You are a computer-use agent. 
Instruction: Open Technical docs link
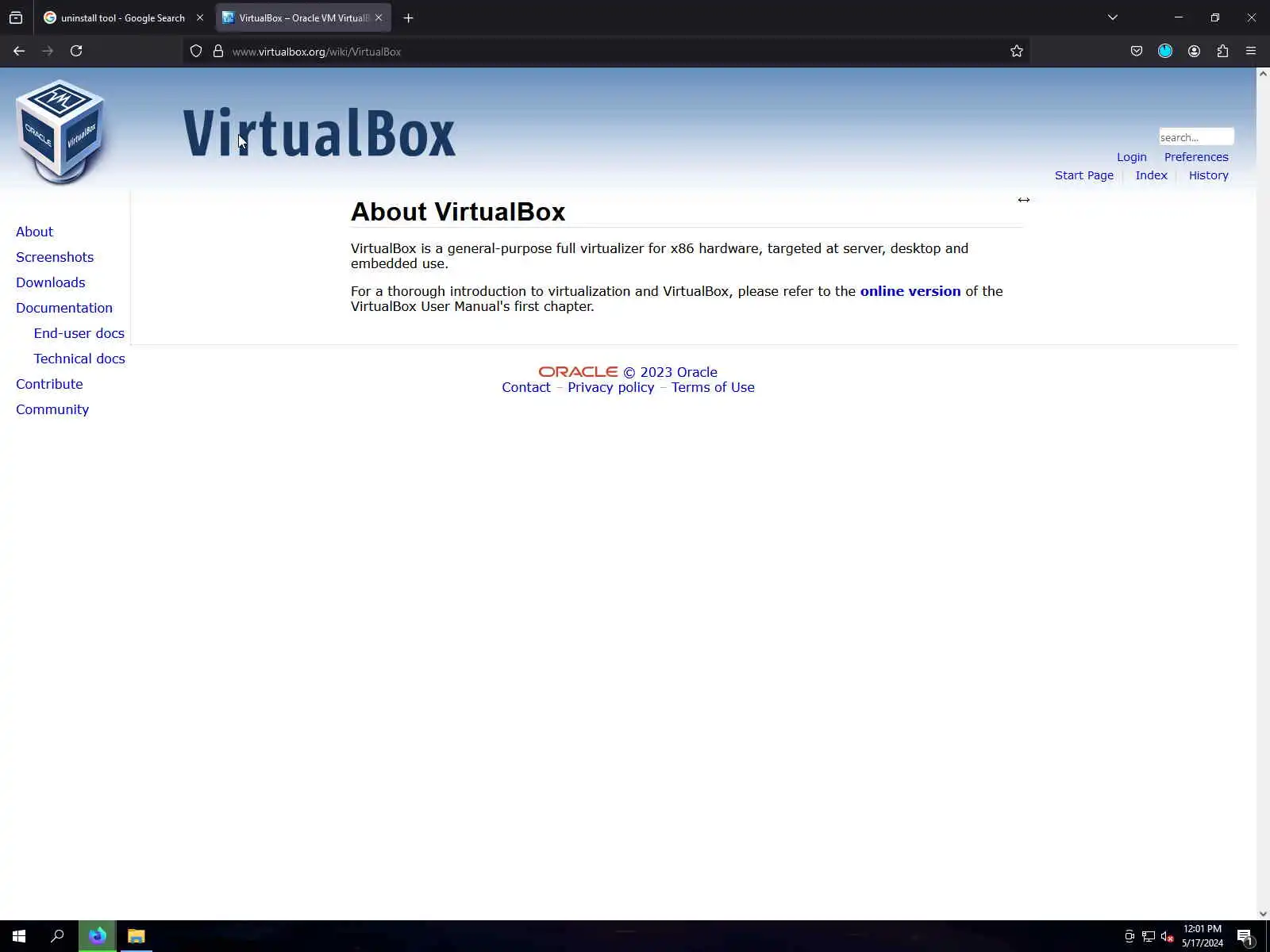(79, 359)
